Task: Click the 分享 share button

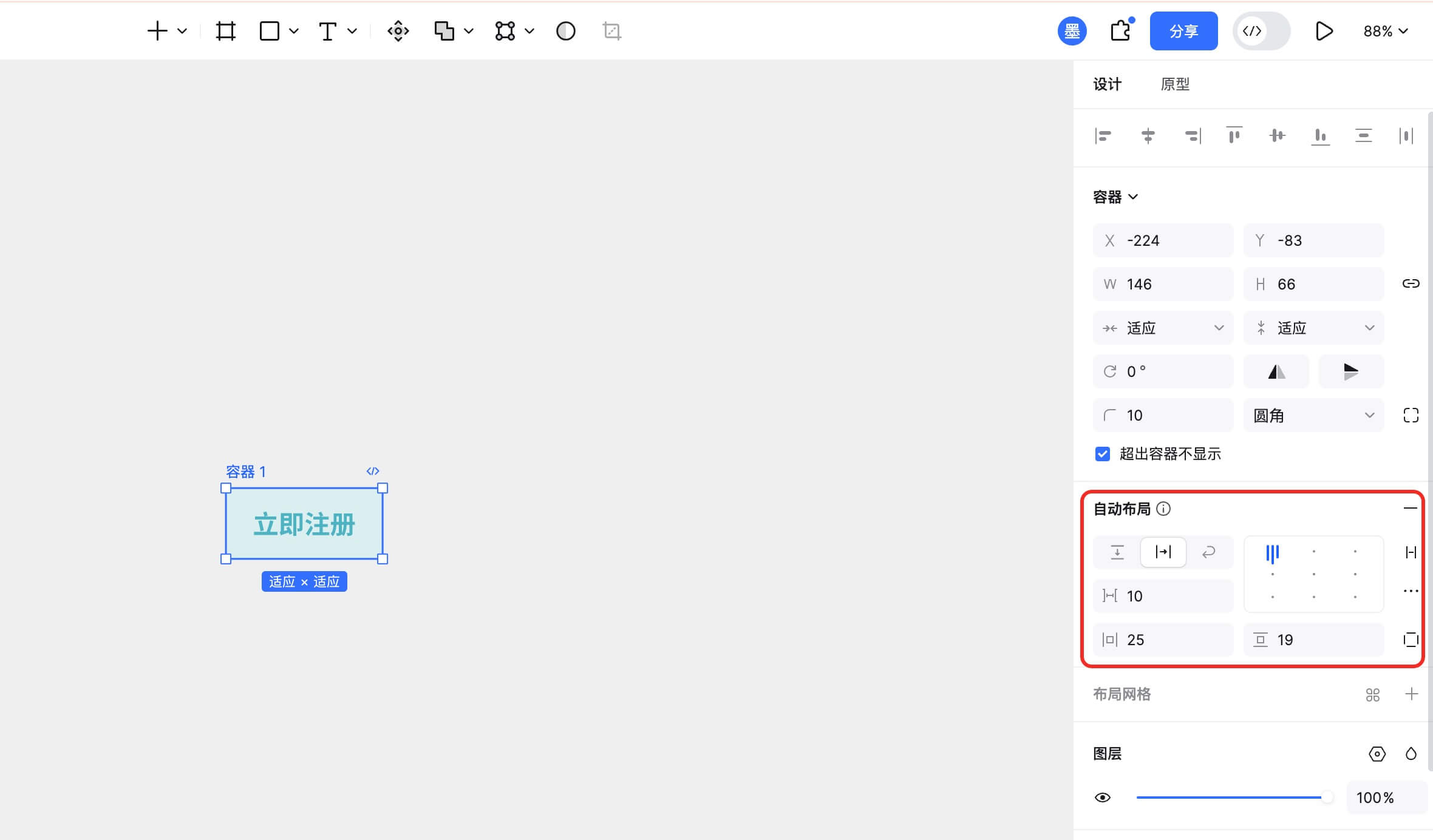Action: [x=1183, y=31]
